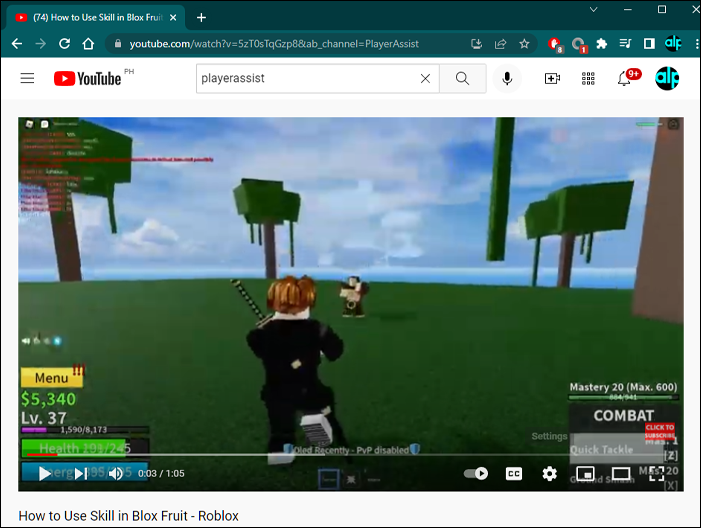Click the 0:03 / 1:05 time display
Viewport: 701px width, 528px height.
[161, 473]
